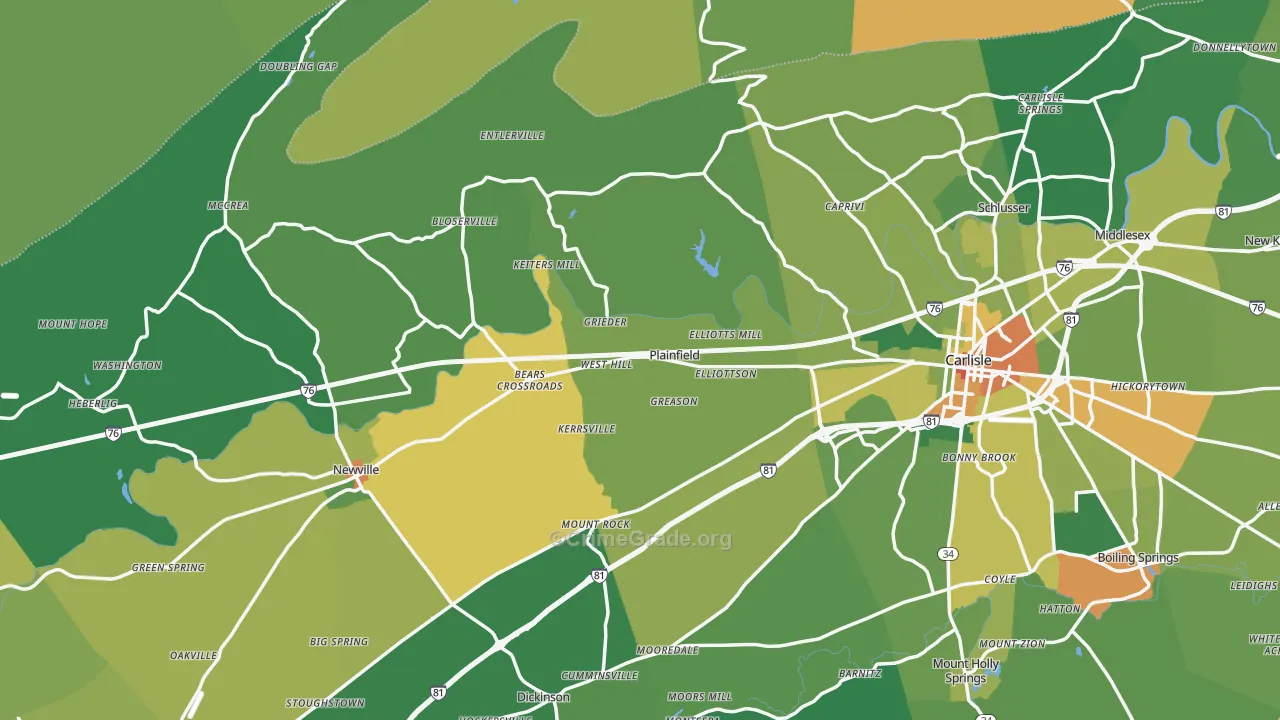Click the Carlisle Springs label
This screenshot has width=1280, height=720.
[x=1040, y=103]
